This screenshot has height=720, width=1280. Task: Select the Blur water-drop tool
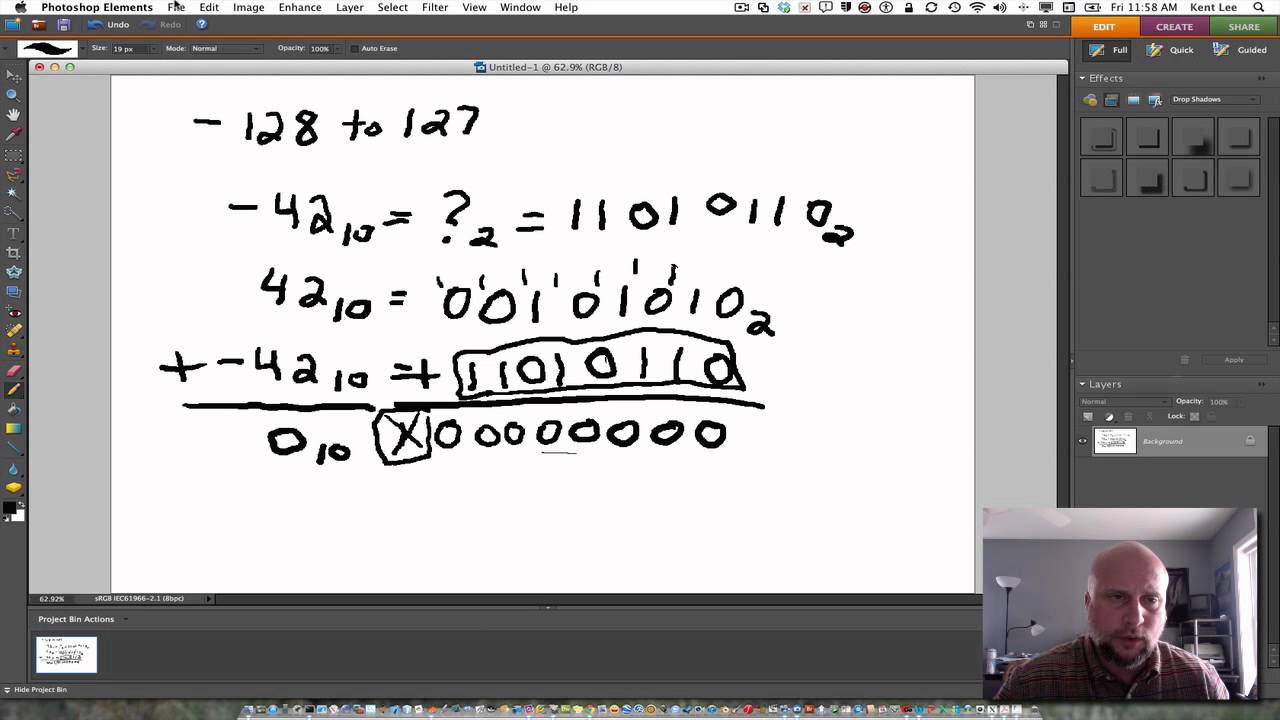[13, 468]
